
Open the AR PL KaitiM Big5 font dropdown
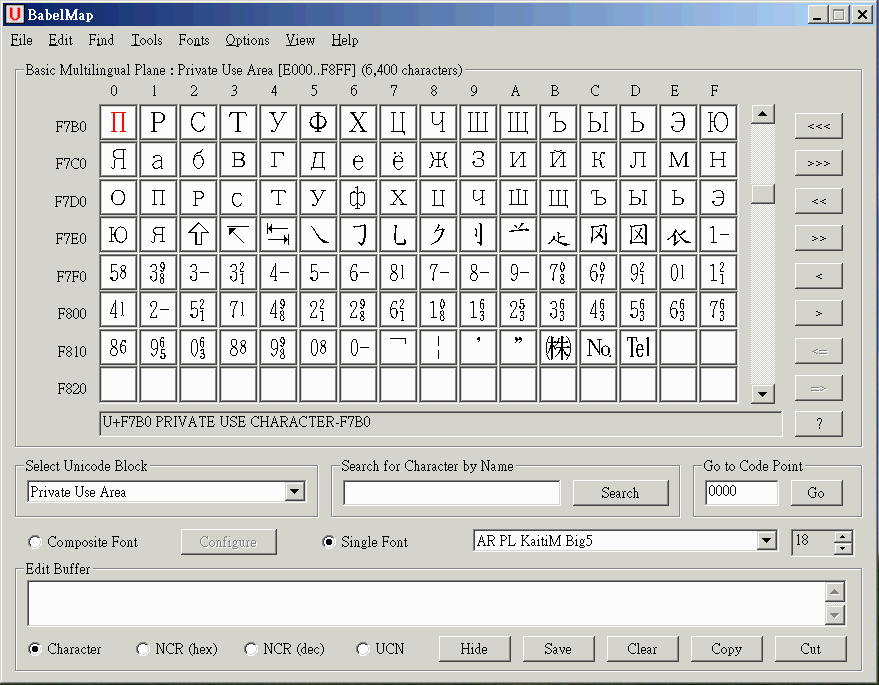[x=766, y=541]
